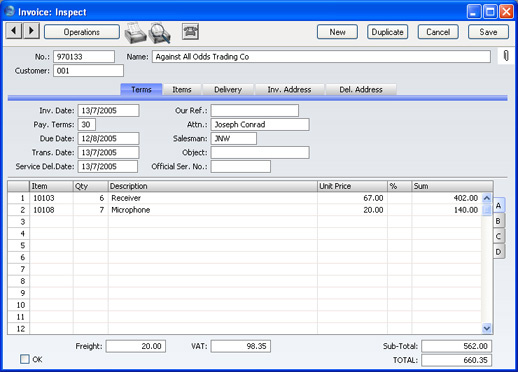
Task: Click sum 402.00 cell
Action: point(447,198)
